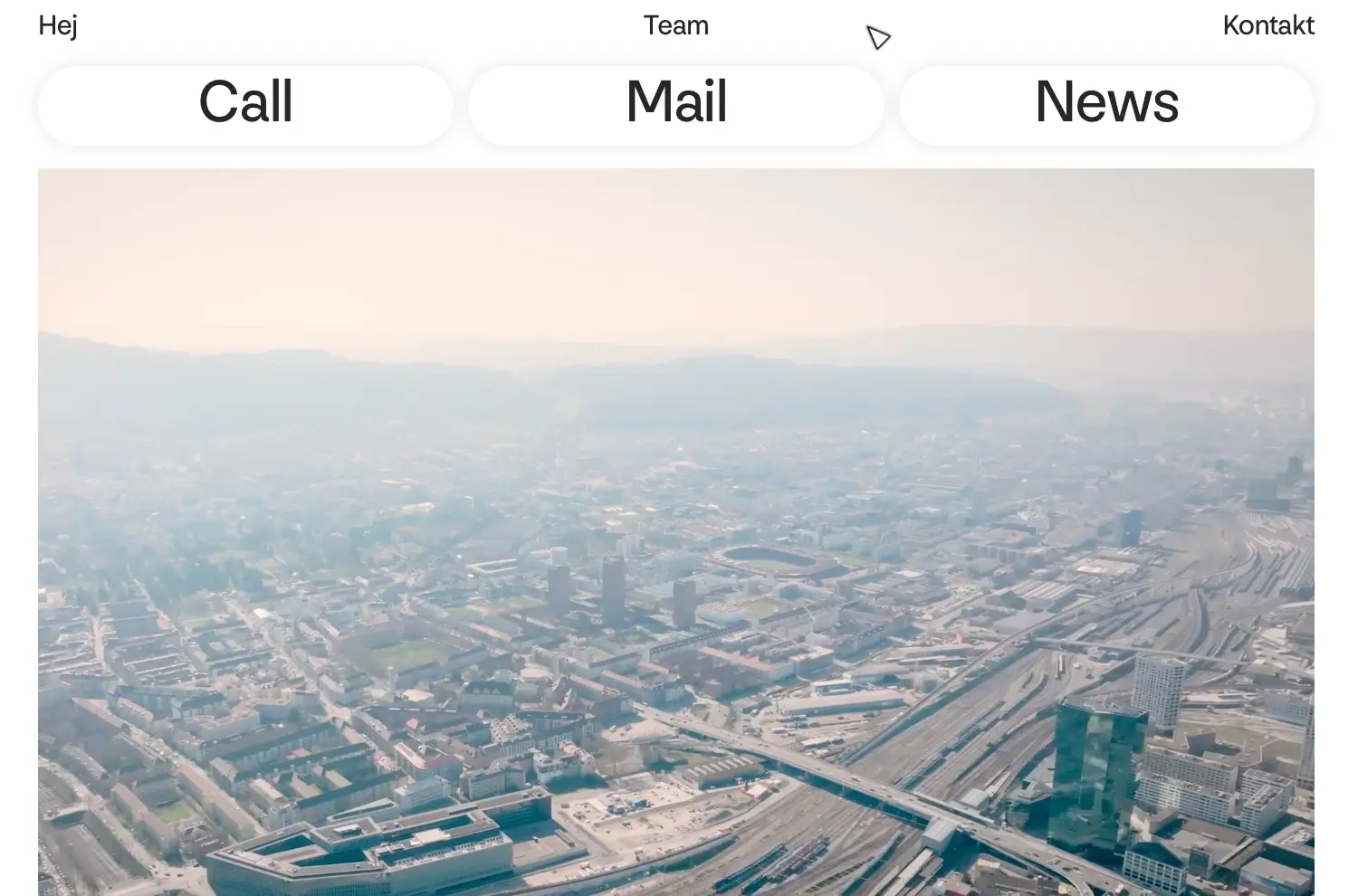The height and width of the screenshot is (896, 1358).
Task: Click the middle of the three dark central towers
Action: pos(613,590)
